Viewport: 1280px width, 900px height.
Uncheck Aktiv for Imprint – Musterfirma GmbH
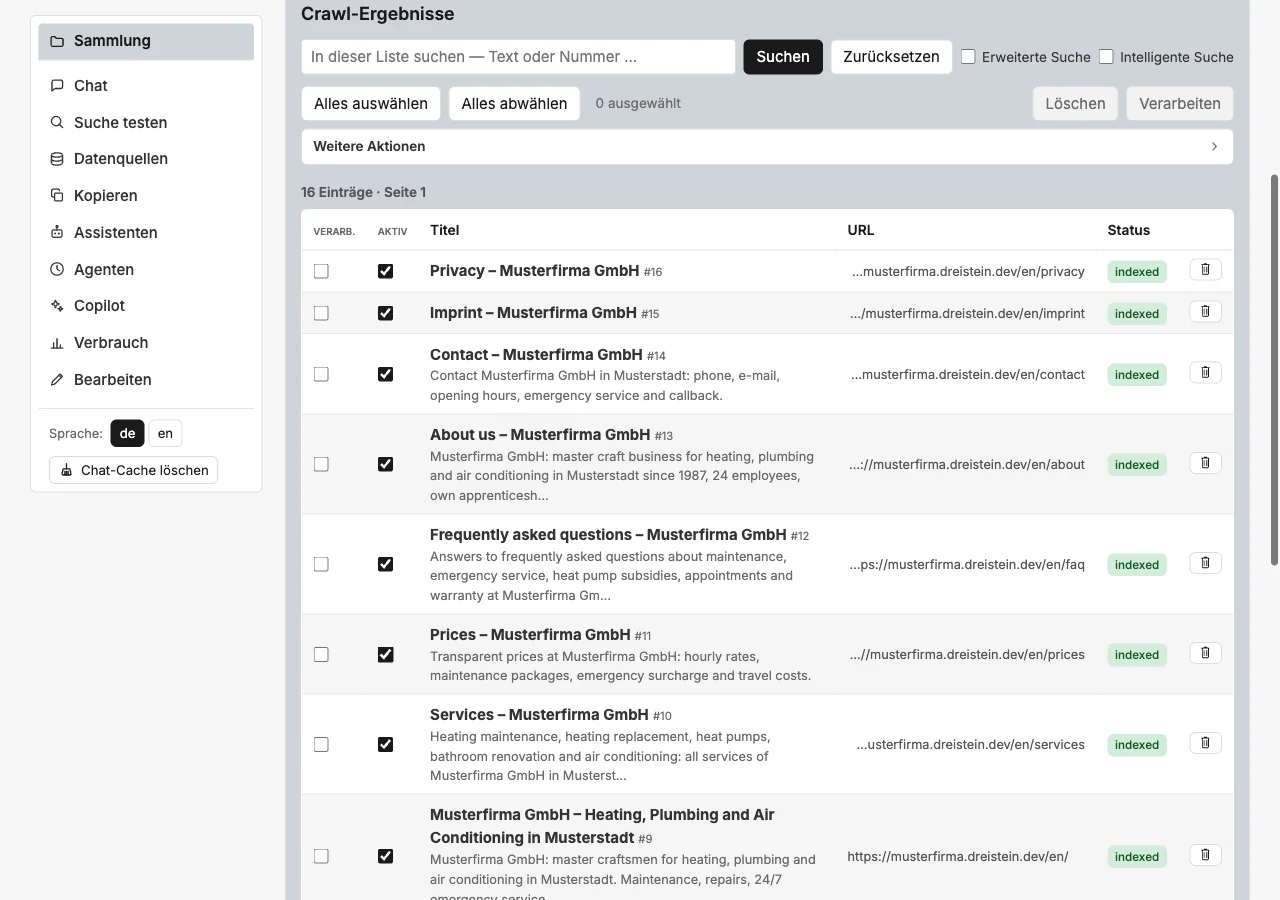click(x=385, y=313)
